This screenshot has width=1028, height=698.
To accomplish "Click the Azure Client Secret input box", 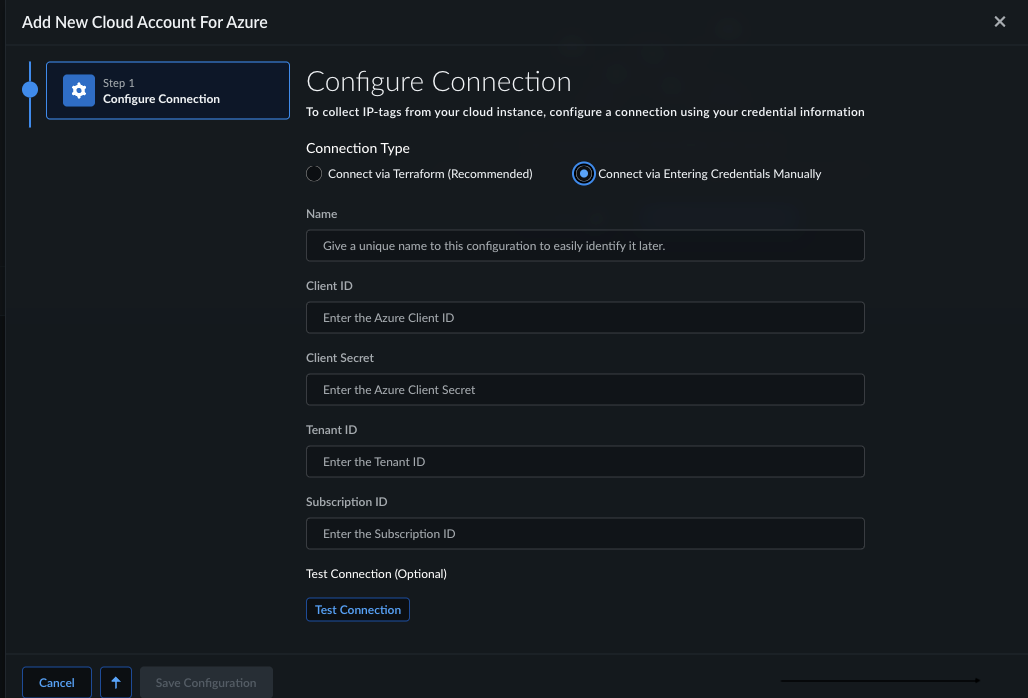I will 585,389.
